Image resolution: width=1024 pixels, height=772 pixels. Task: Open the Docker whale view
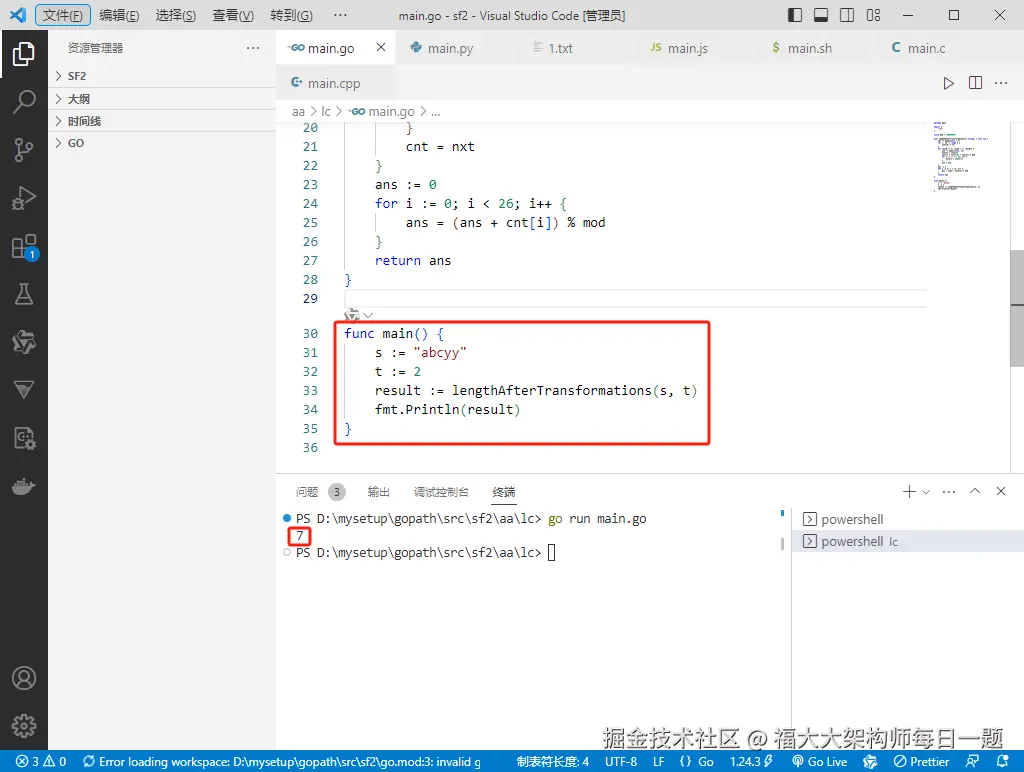24,487
